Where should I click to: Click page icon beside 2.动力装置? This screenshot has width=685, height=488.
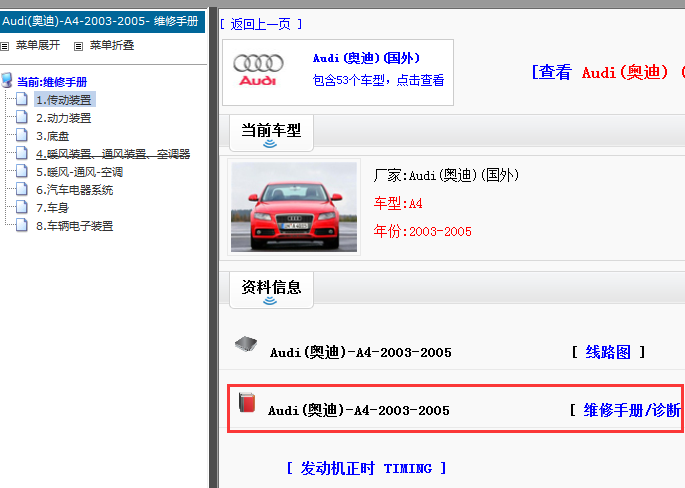pos(21,117)
